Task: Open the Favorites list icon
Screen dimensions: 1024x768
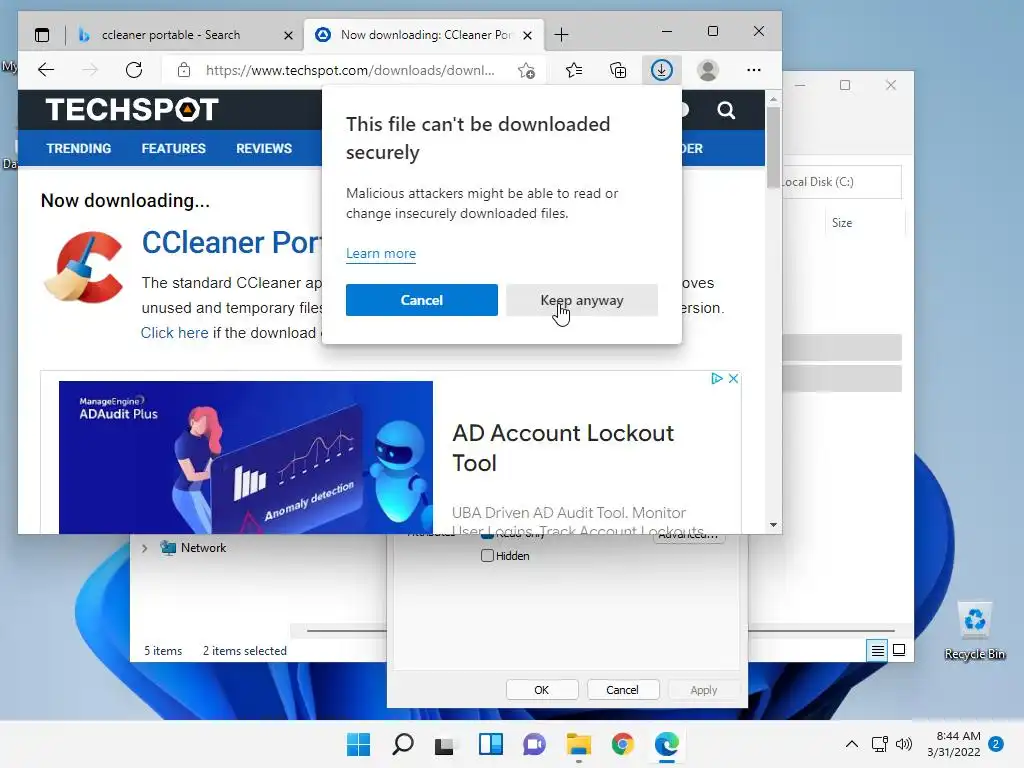Action: click(574, 70)
